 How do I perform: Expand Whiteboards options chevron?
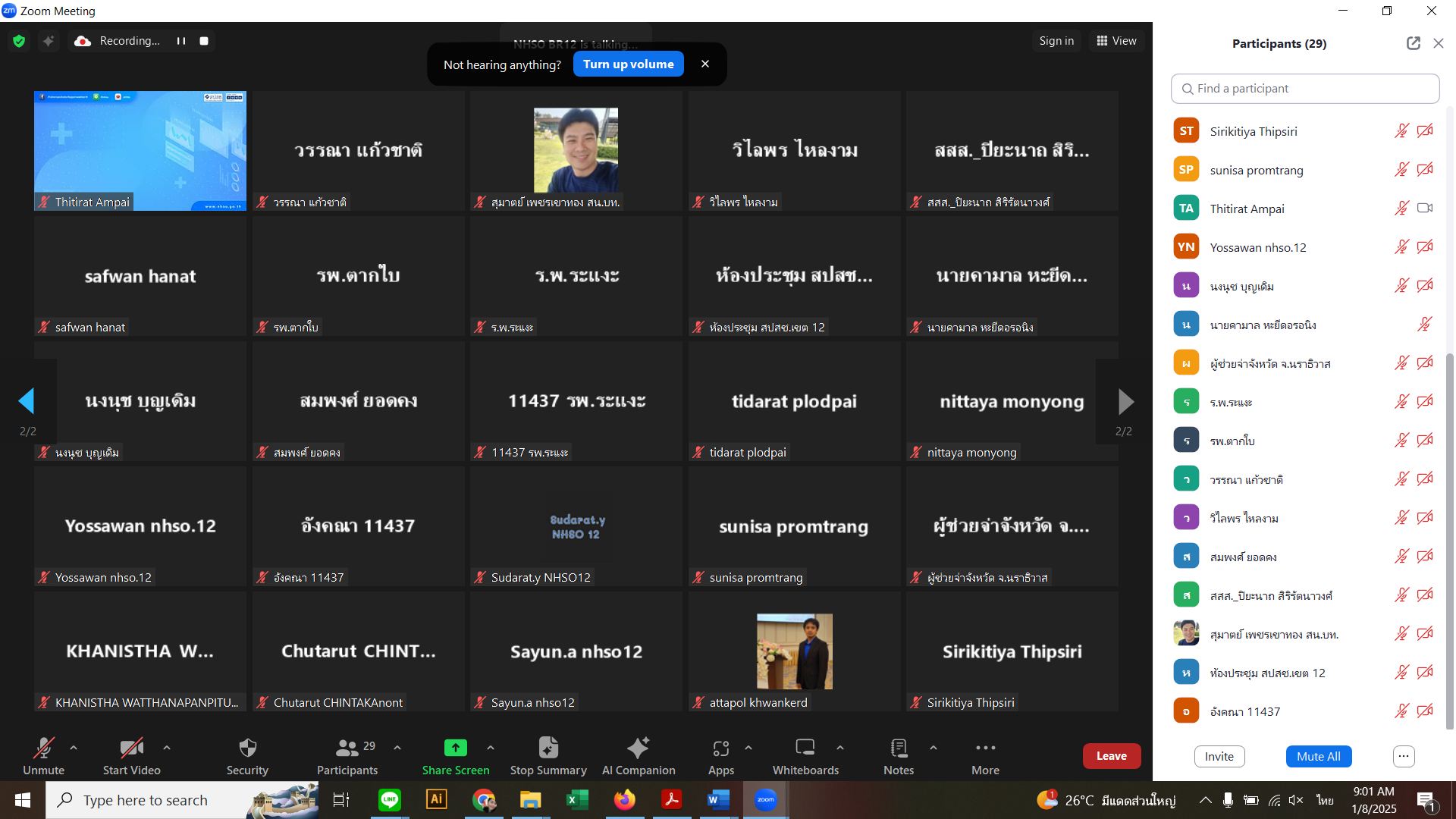pyautogui.click(x=840, y=748)
